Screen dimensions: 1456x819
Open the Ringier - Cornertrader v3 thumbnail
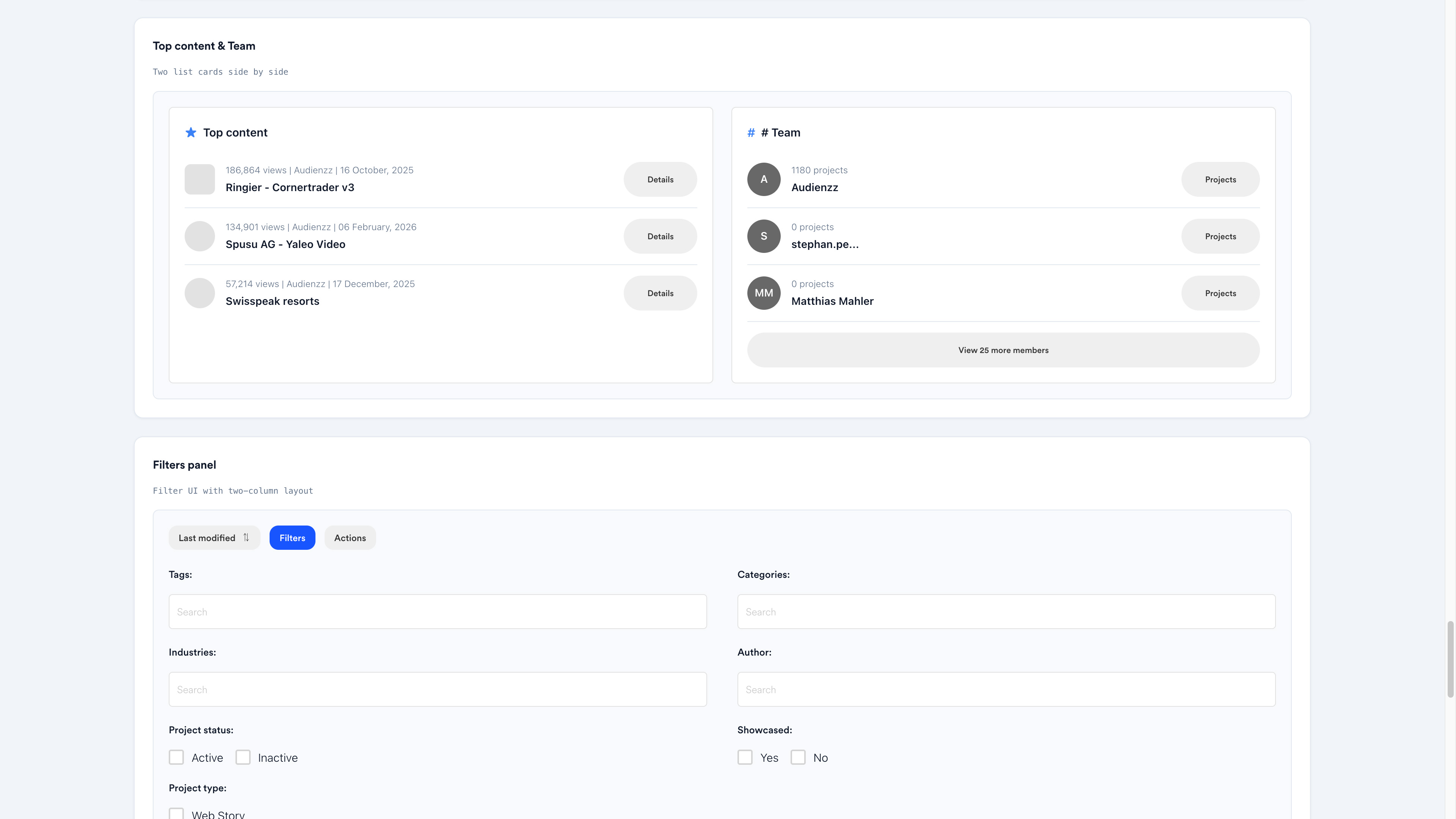pyautogui.click(x=199, y=179)
